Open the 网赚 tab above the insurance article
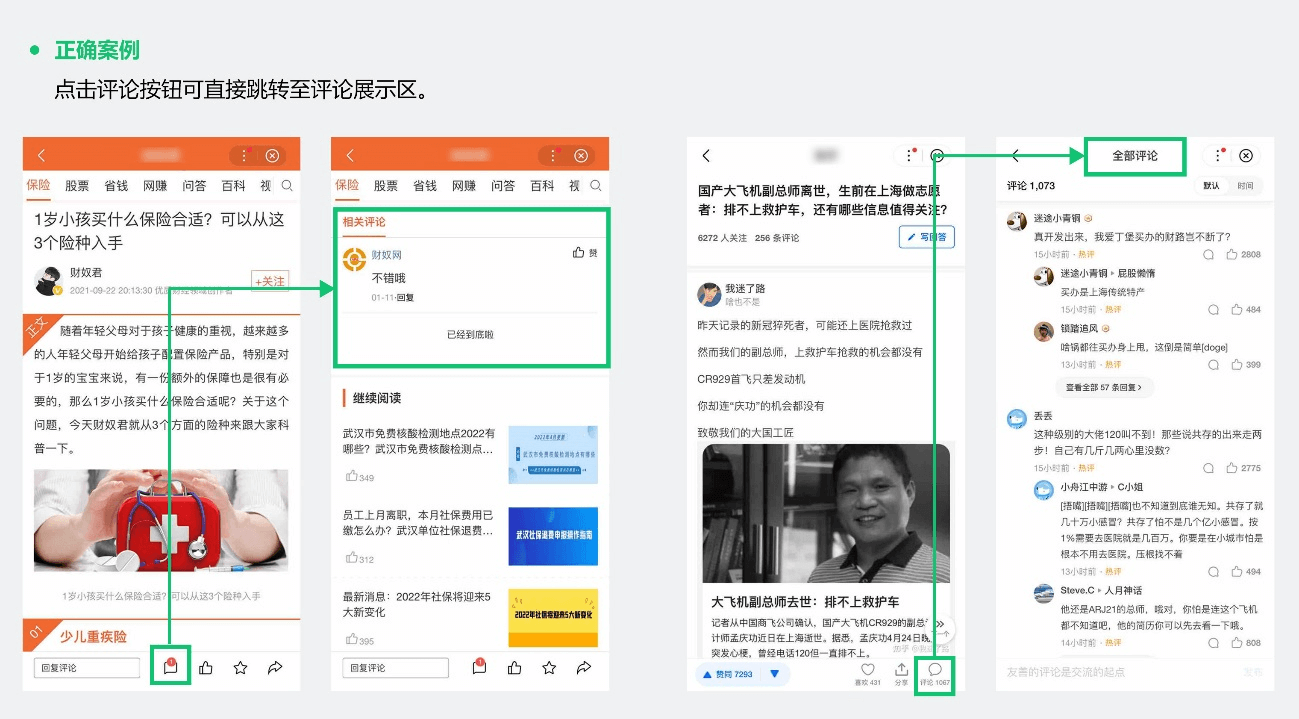The width and height of the screenshot is (1299, 719). [155, 186]
